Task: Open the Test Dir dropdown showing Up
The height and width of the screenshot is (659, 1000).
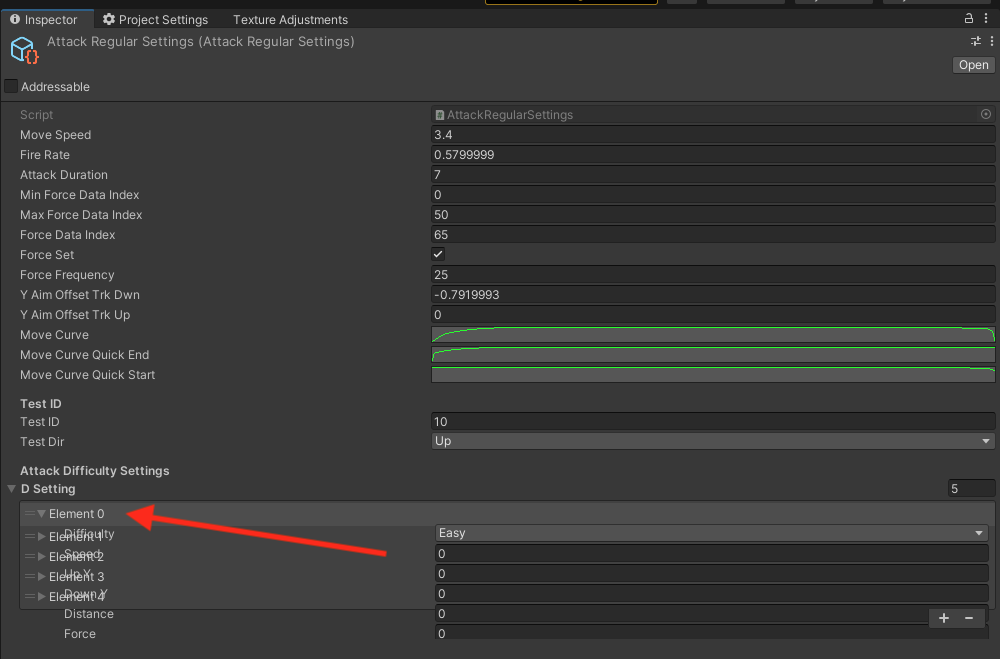Action: [x=712, y=441]
